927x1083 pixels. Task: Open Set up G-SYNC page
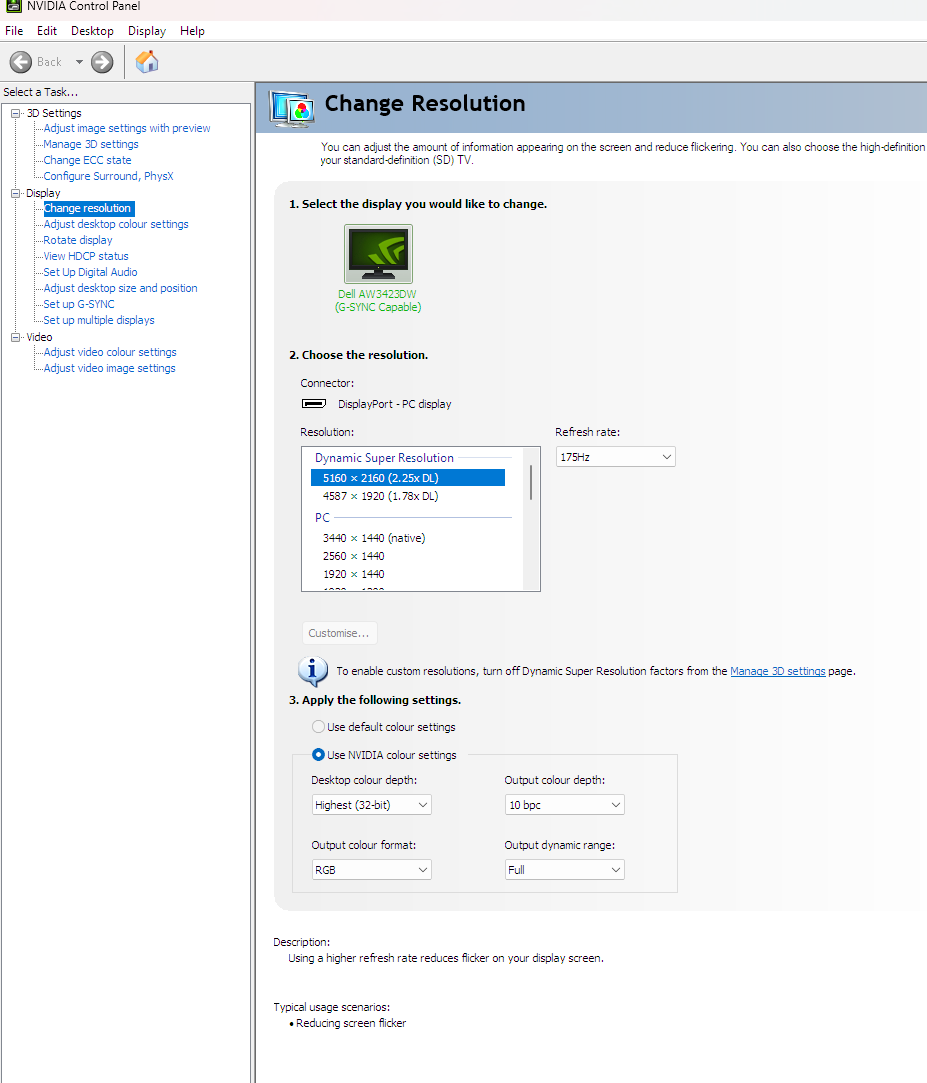(x=79, y=304)
